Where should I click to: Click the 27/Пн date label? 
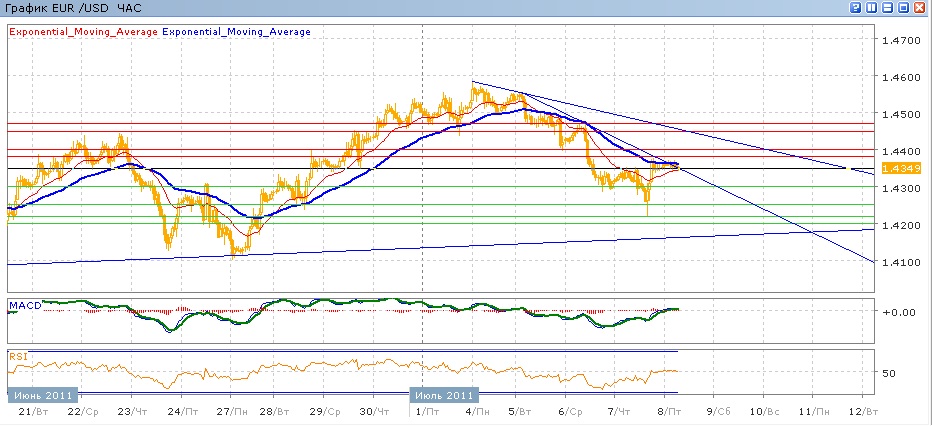point(233,412)
